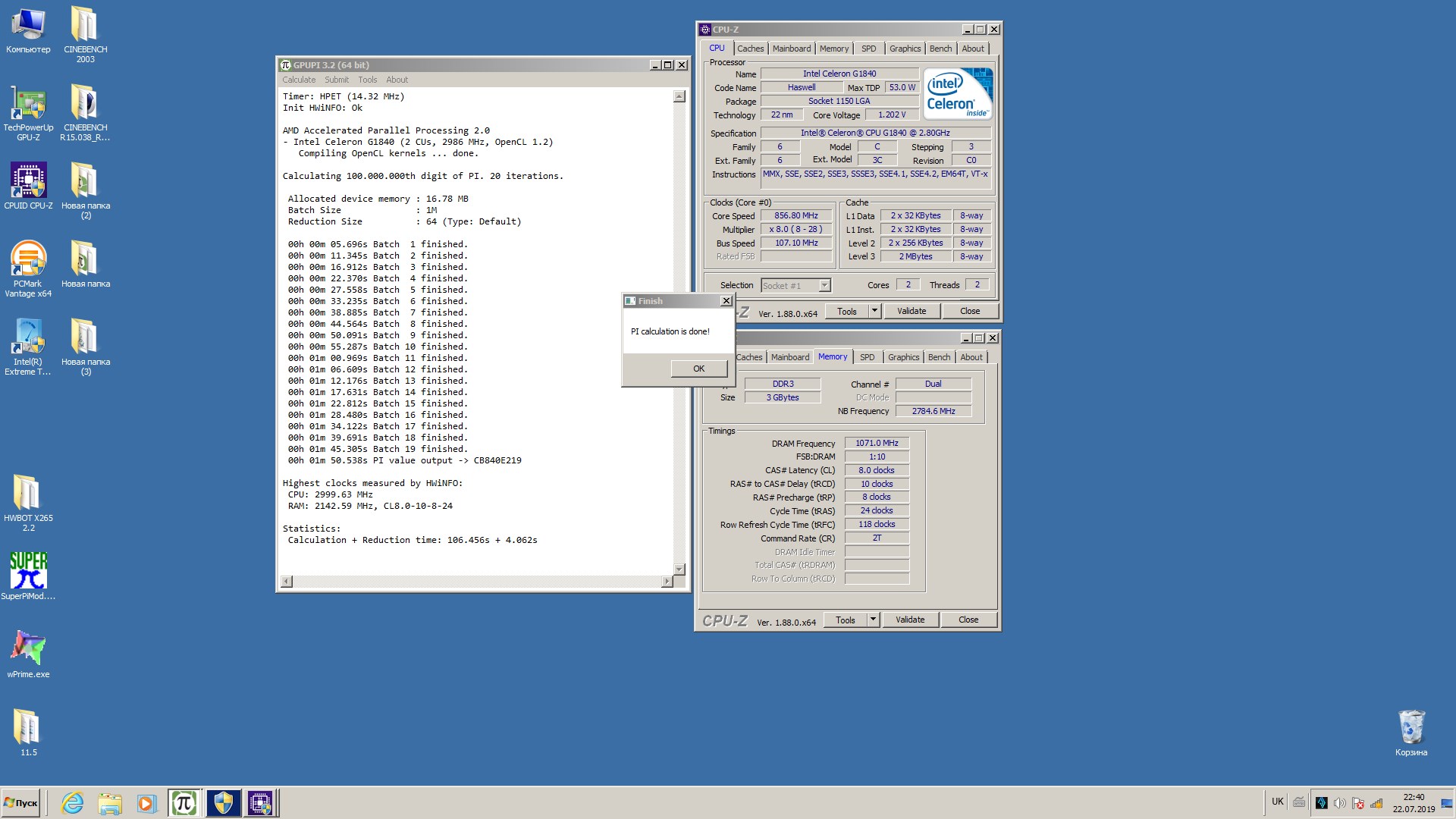Click Validate in upper CPU-Z window

912,311
